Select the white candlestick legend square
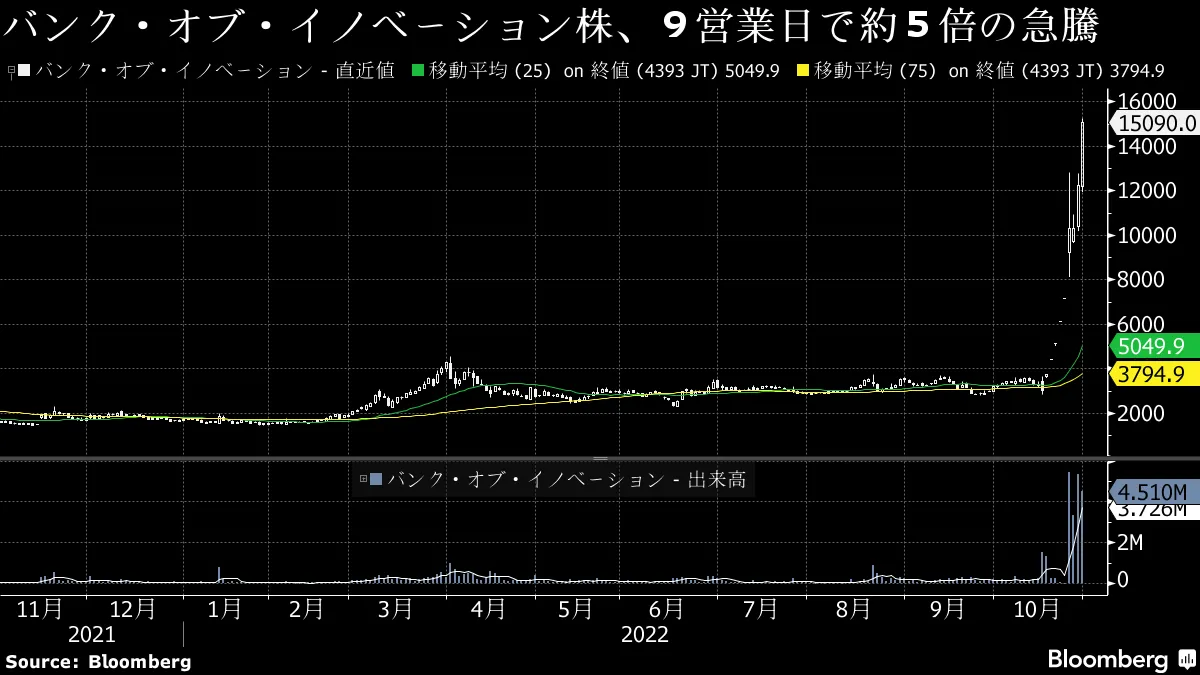The image size is (1200, 675). click(26, 71)
